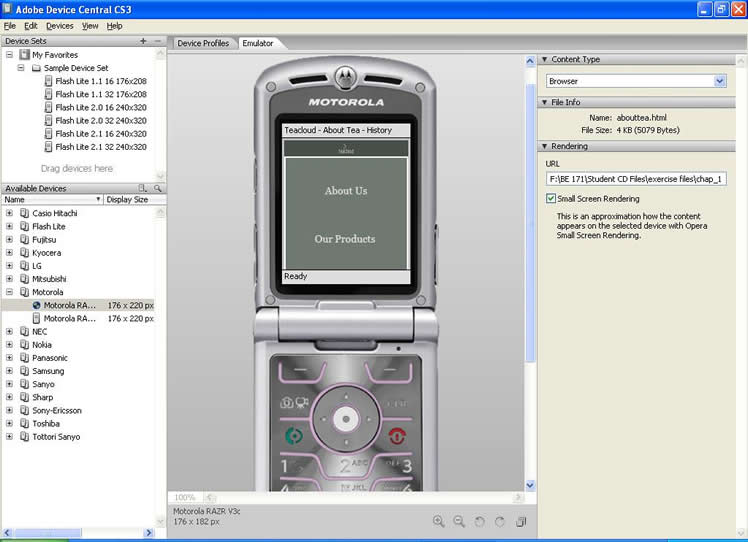Click the center select key on phone

pyautogui.click(x=346, y=419)
